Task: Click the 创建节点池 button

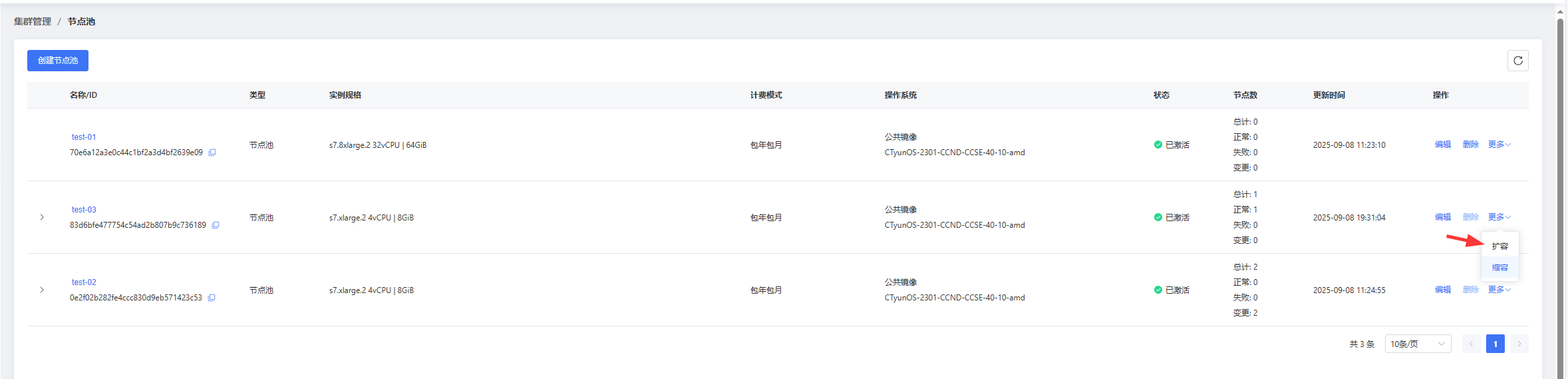Action: [58, 61]
